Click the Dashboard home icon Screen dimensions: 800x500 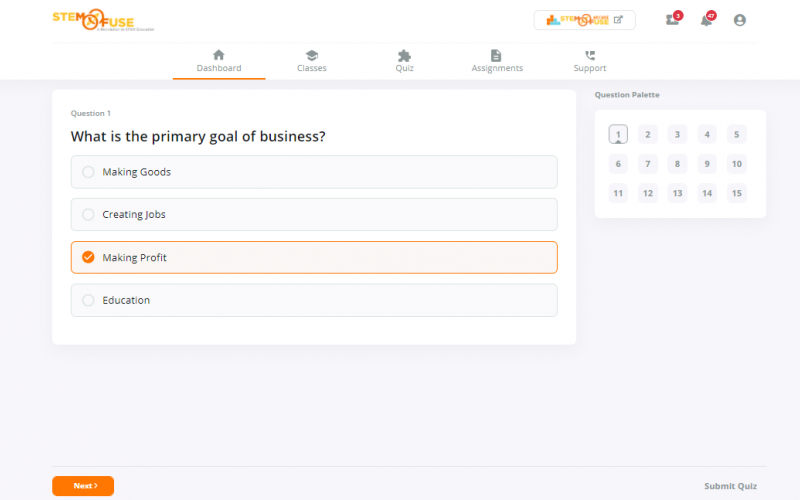tap(219, 55)
